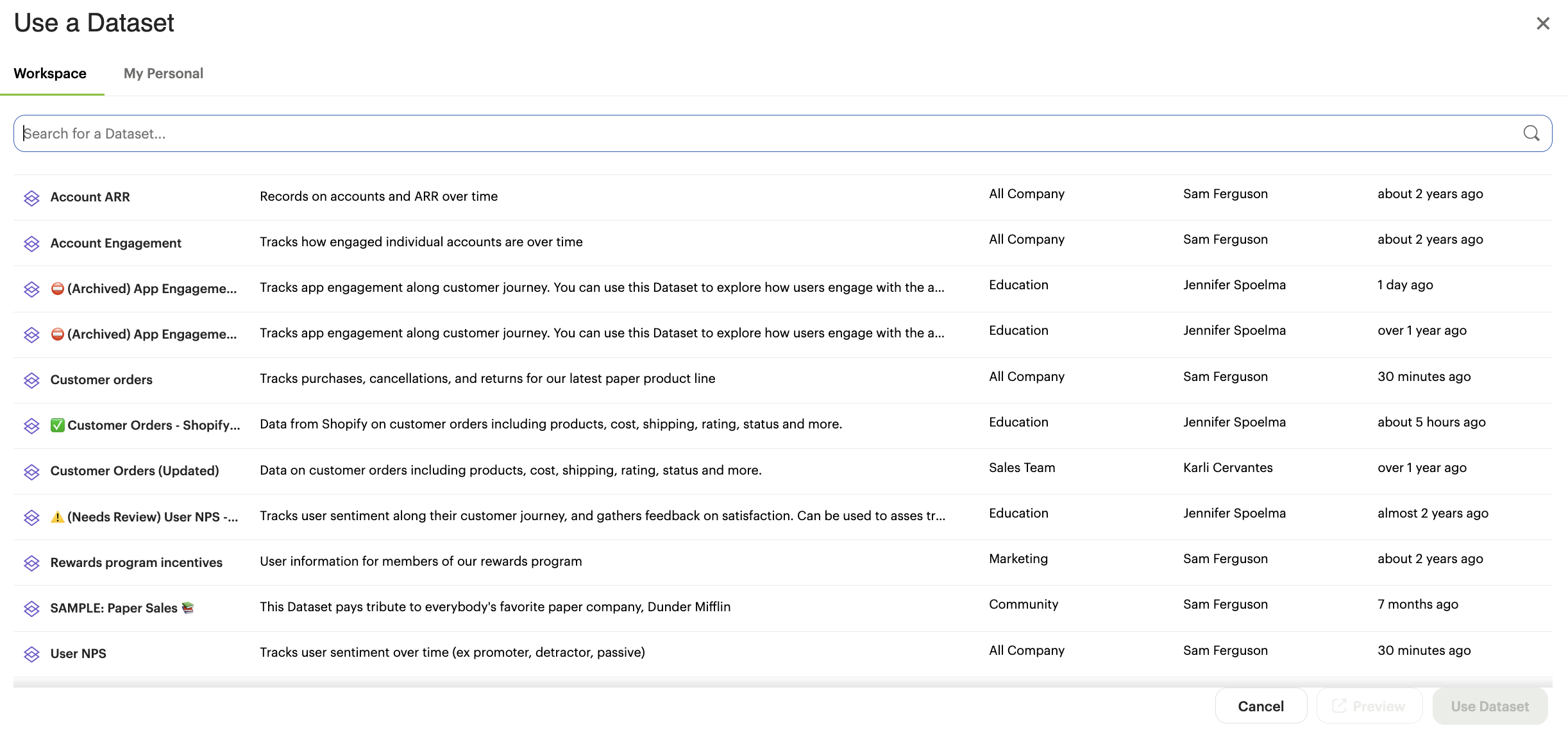This screenshot has width=1568, height=744.
Task: Click the Preview button
Action: (1369, 706)
